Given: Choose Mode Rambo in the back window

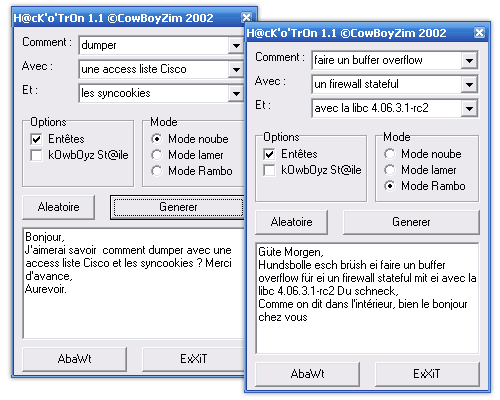Looking at the screenshot, I should pos(156,171).
